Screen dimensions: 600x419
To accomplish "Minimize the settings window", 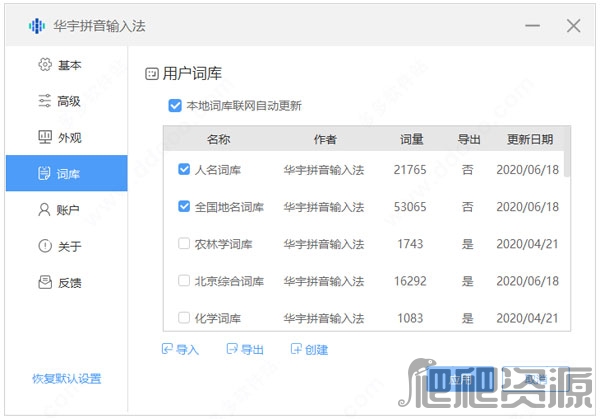I will [532, 26].
